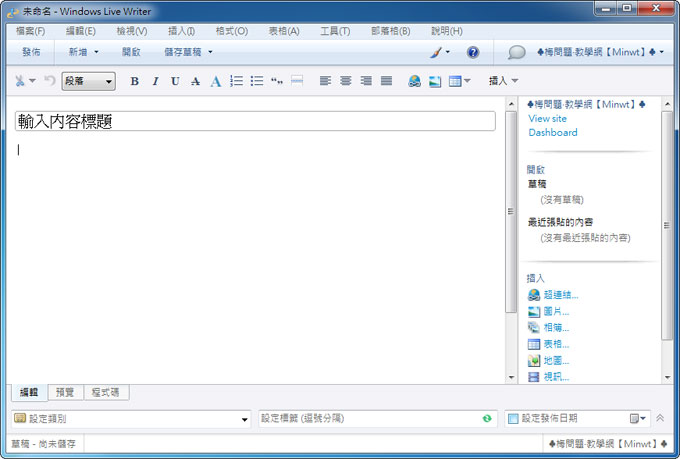Expand the 儲存草稿 dropdown arrow
Viewport: 680px width, 459px height.
[210, 52]
